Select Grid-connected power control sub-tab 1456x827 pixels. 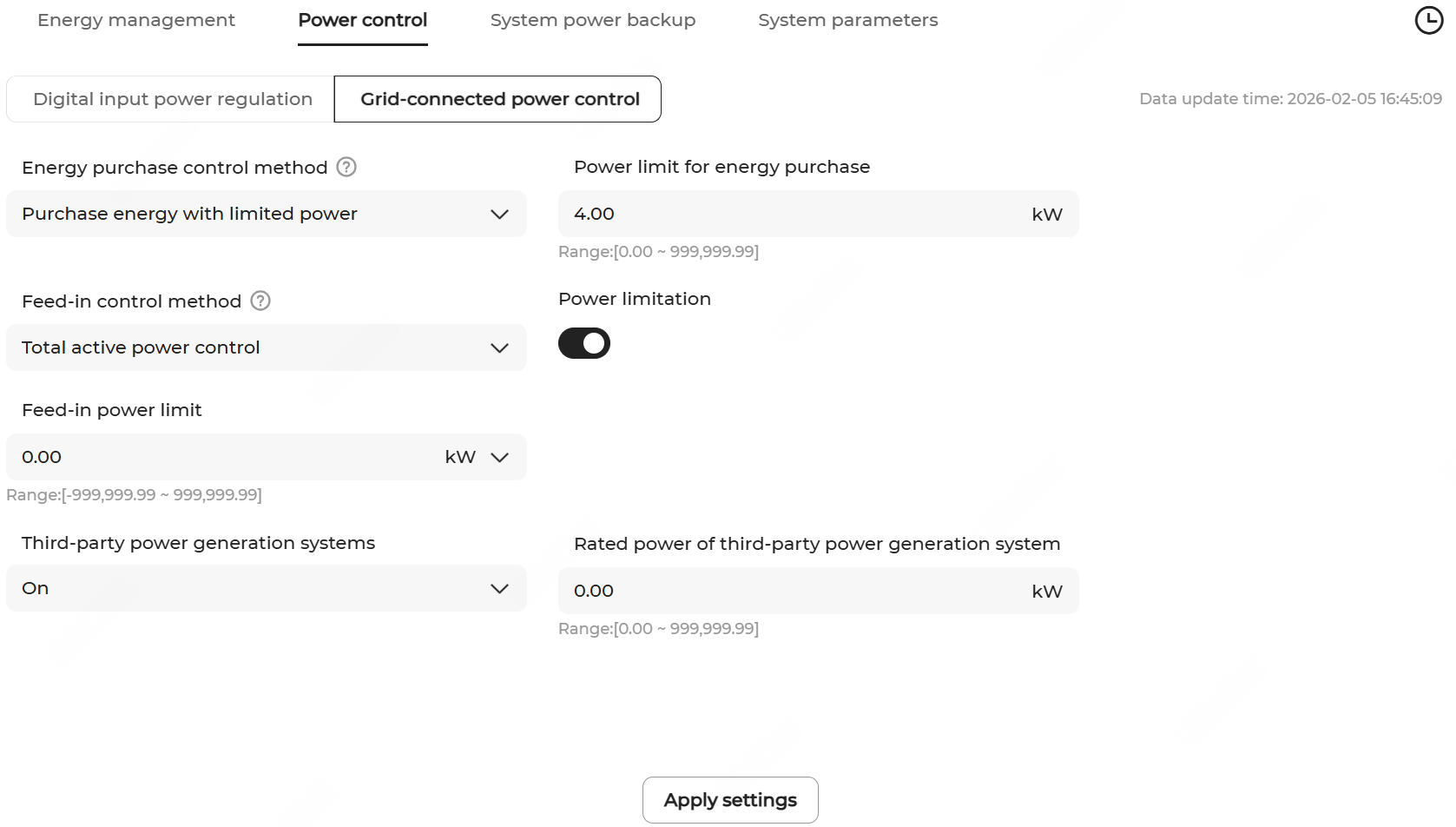point(499,99)
